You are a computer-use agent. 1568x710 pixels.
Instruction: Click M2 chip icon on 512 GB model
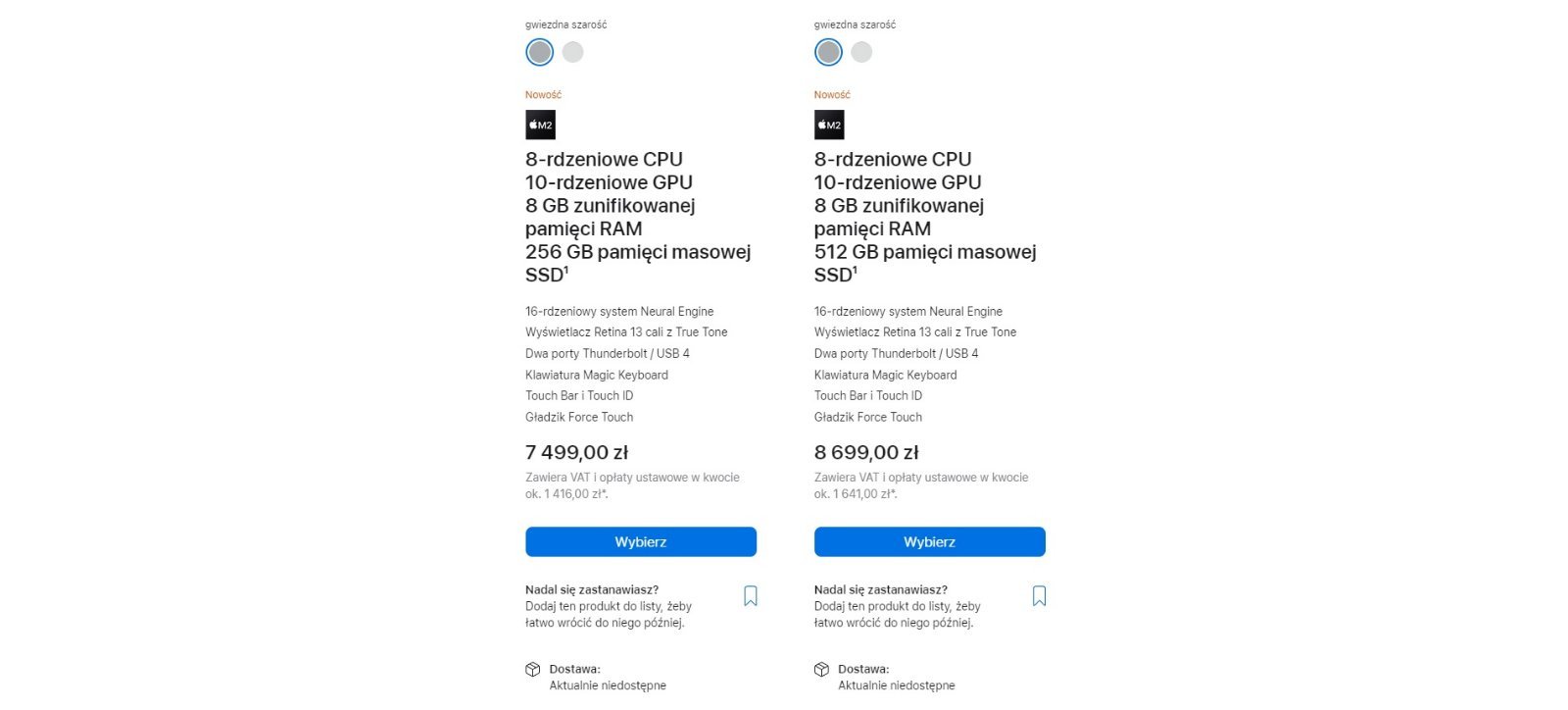point(829,125)
